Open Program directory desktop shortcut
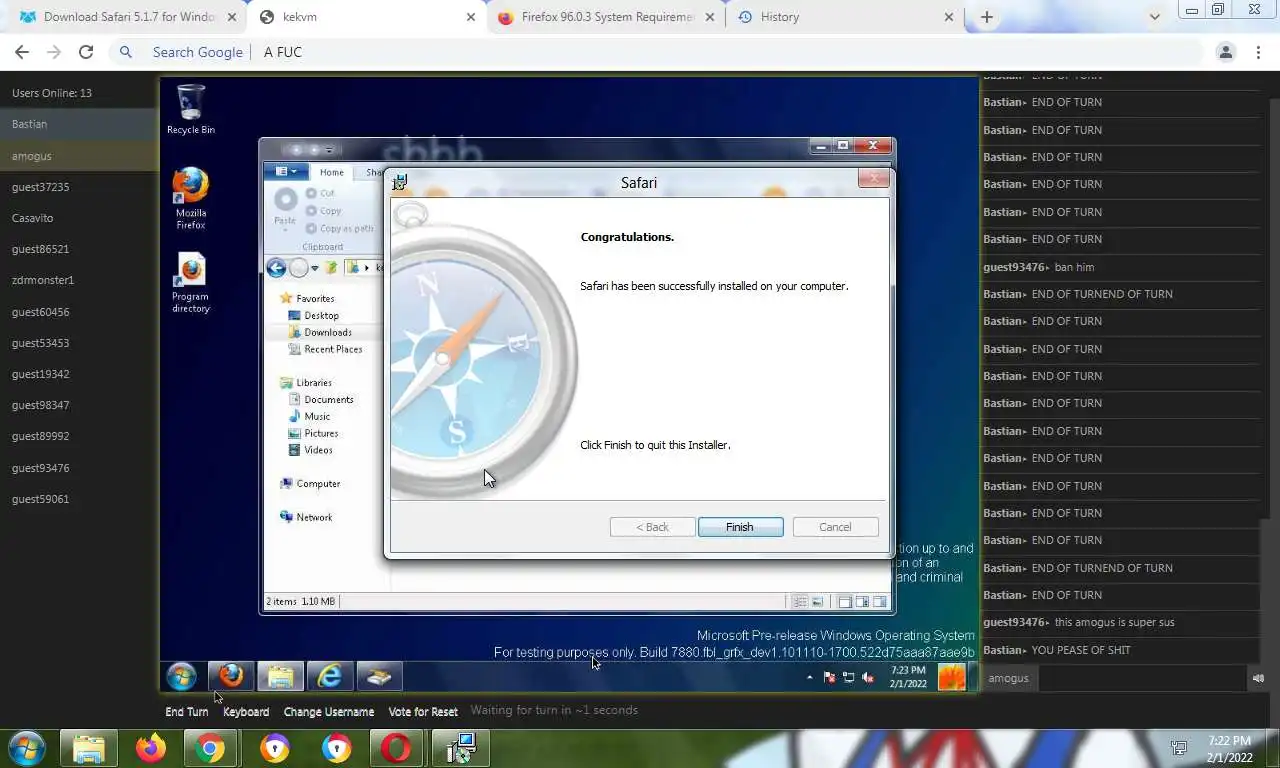Image resolution: width=1280 pixels, height=768 pixels. 190,282
